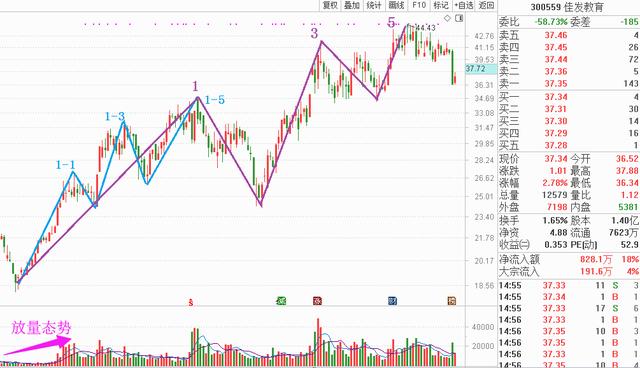Open the dark red event marker on timeline
Viewport: 640px width, 368px height.
[317, 301]
